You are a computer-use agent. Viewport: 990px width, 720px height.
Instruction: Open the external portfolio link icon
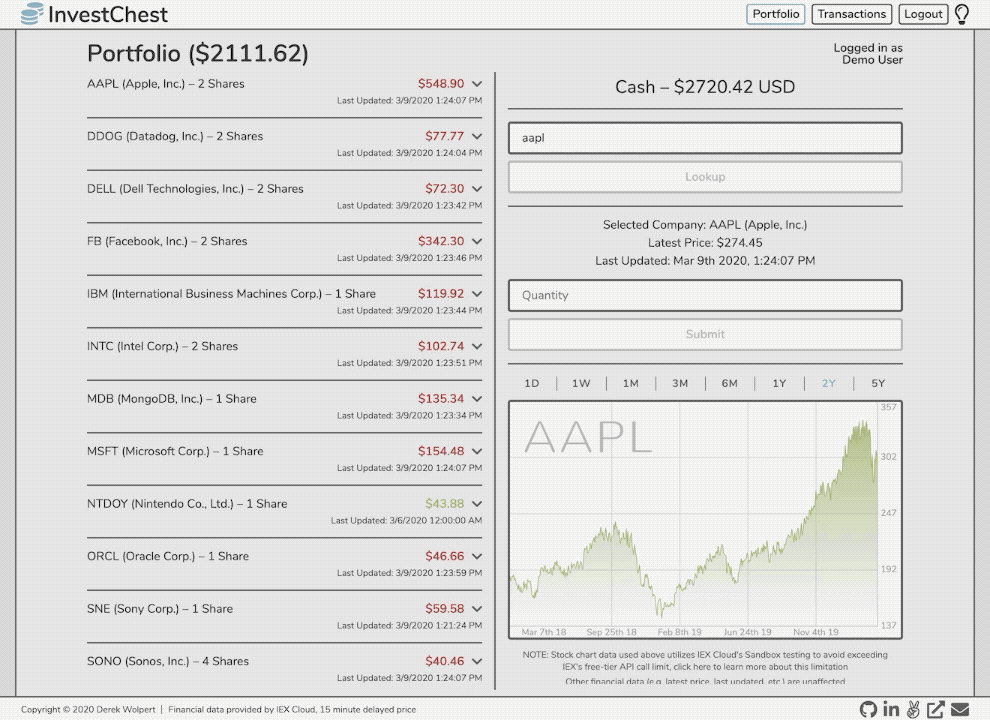click(x=936, y=709)
